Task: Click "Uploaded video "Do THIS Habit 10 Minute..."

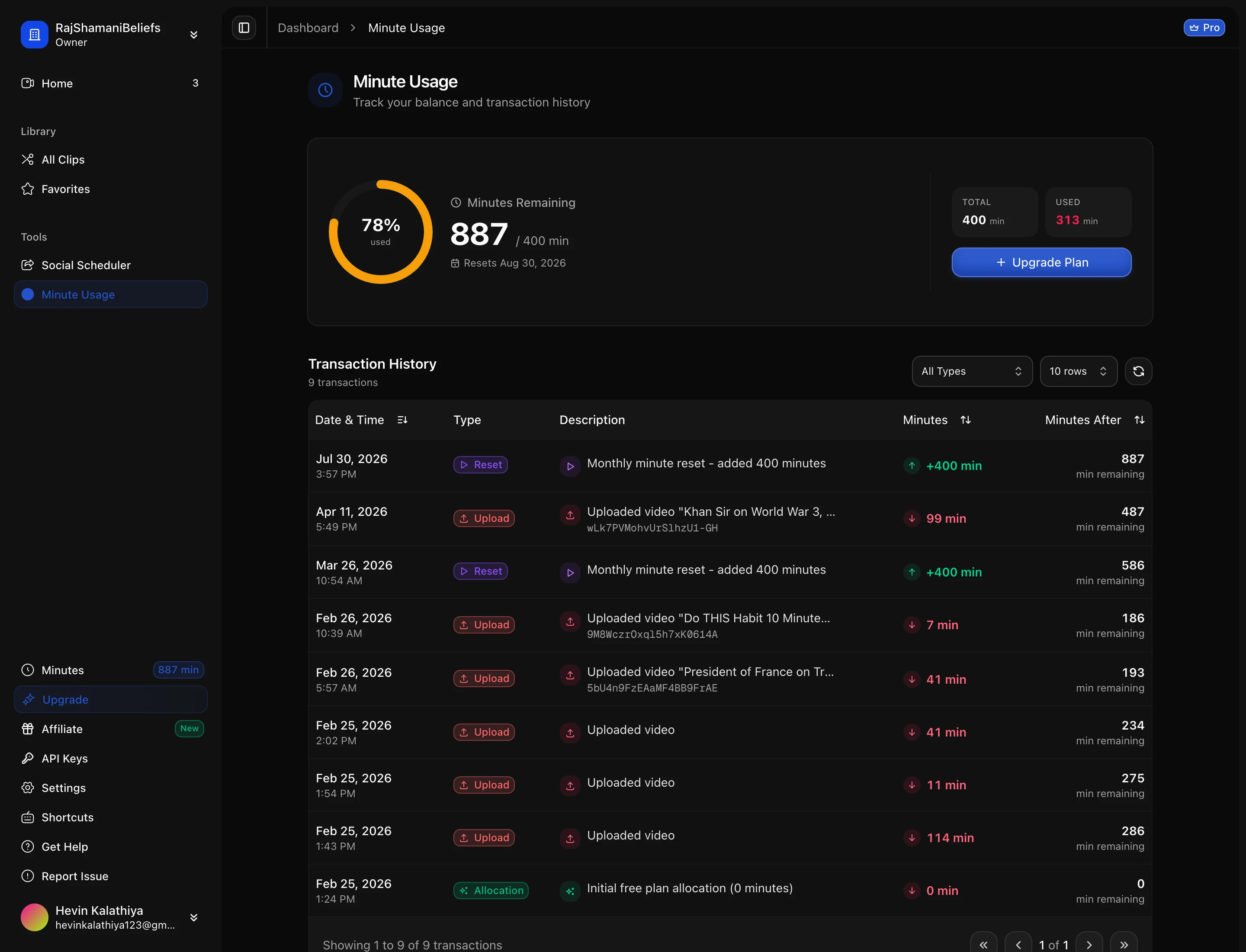Action: coord(708,618)
